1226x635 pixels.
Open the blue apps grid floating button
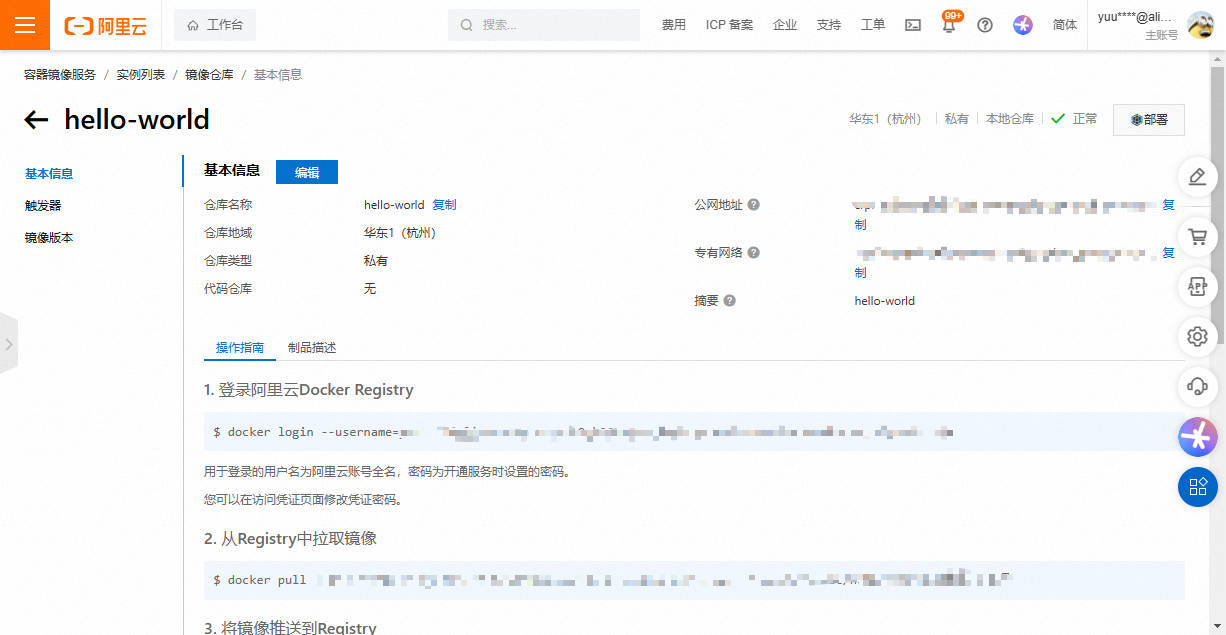(1197, 487)
